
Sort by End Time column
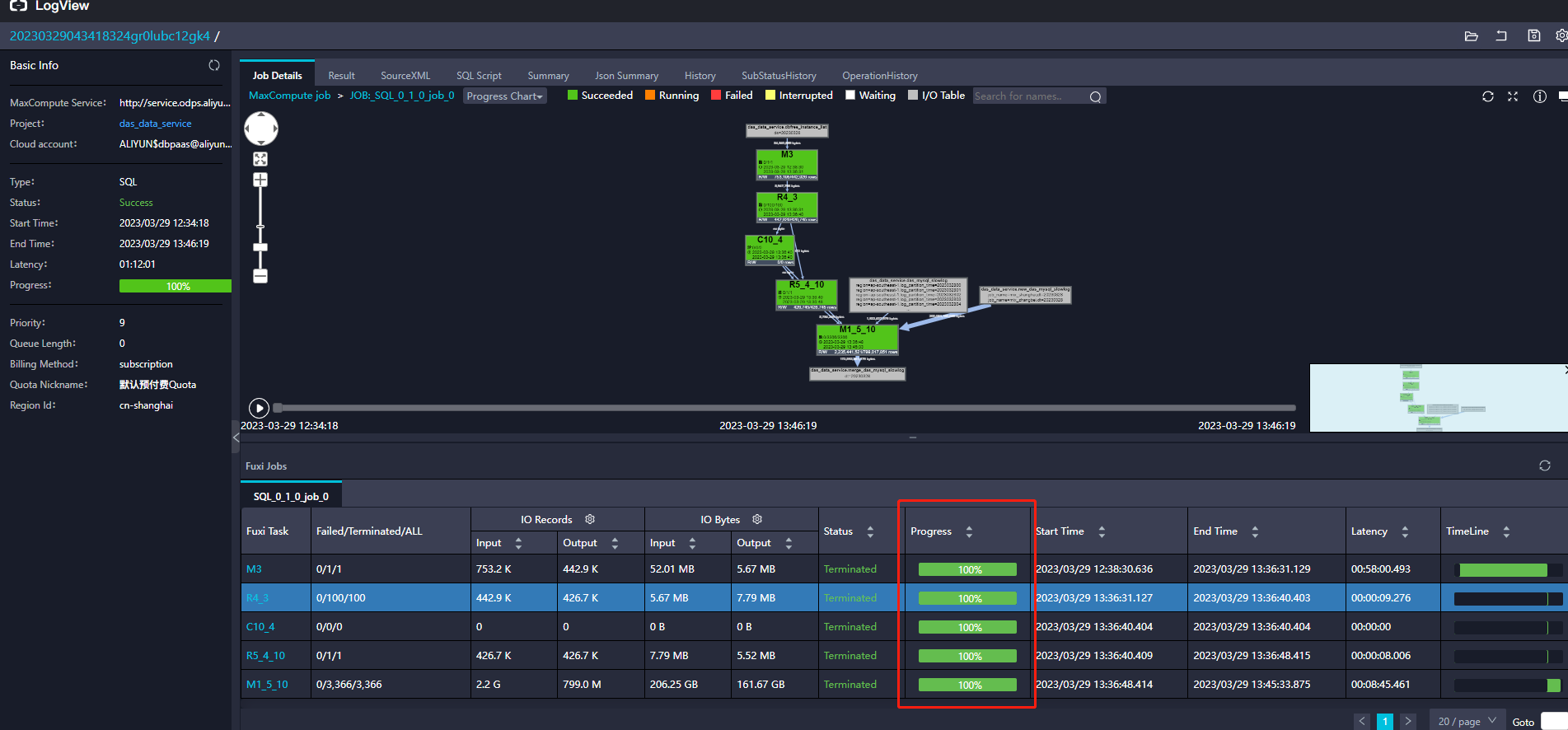pos(1255,531)
